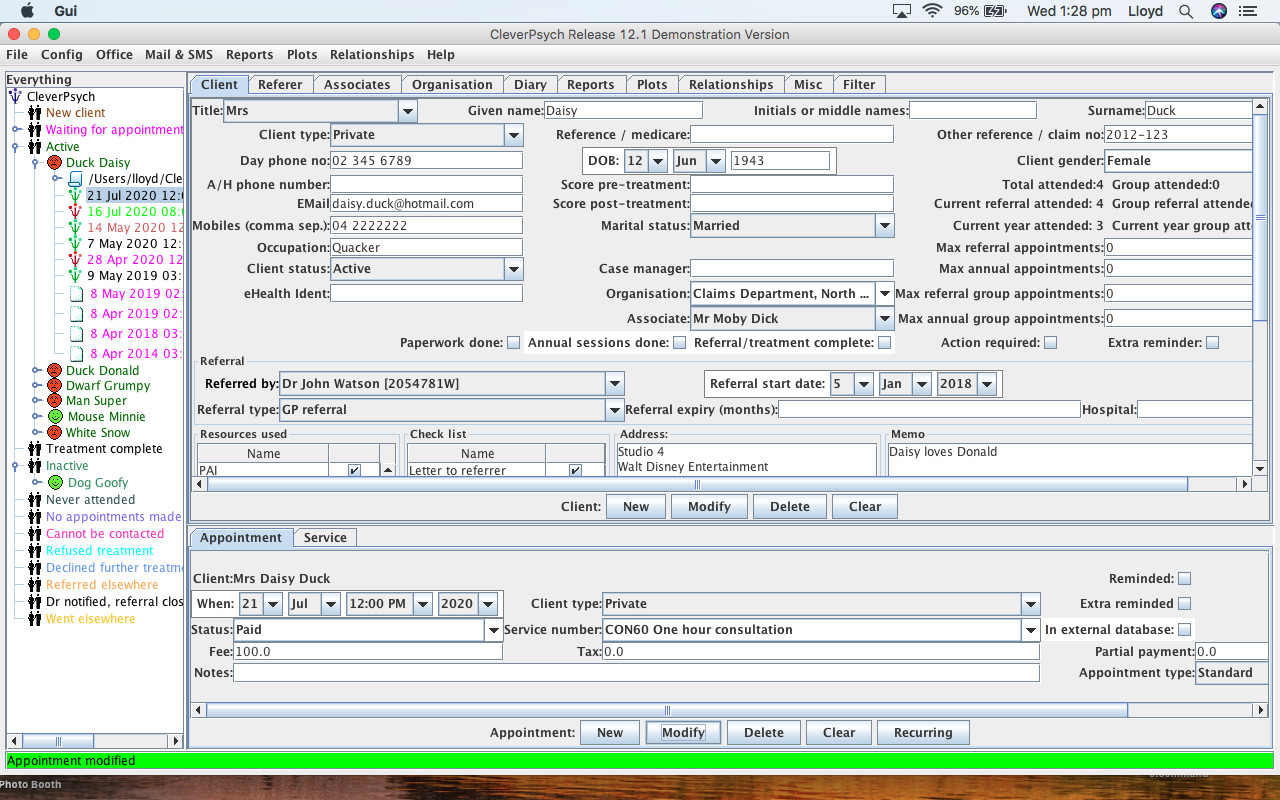Tick the Referral/treatment complete checkbox
This screenshot has height=800, width=1280.
pos(883,343)
